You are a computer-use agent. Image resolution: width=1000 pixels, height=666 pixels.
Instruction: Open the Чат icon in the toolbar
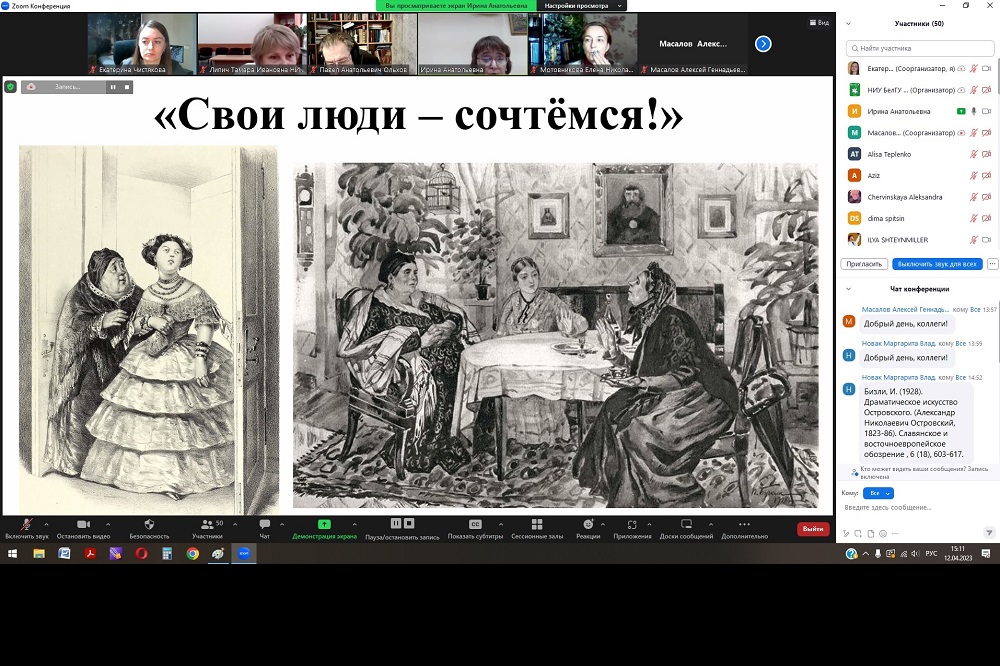pos(264,525)
